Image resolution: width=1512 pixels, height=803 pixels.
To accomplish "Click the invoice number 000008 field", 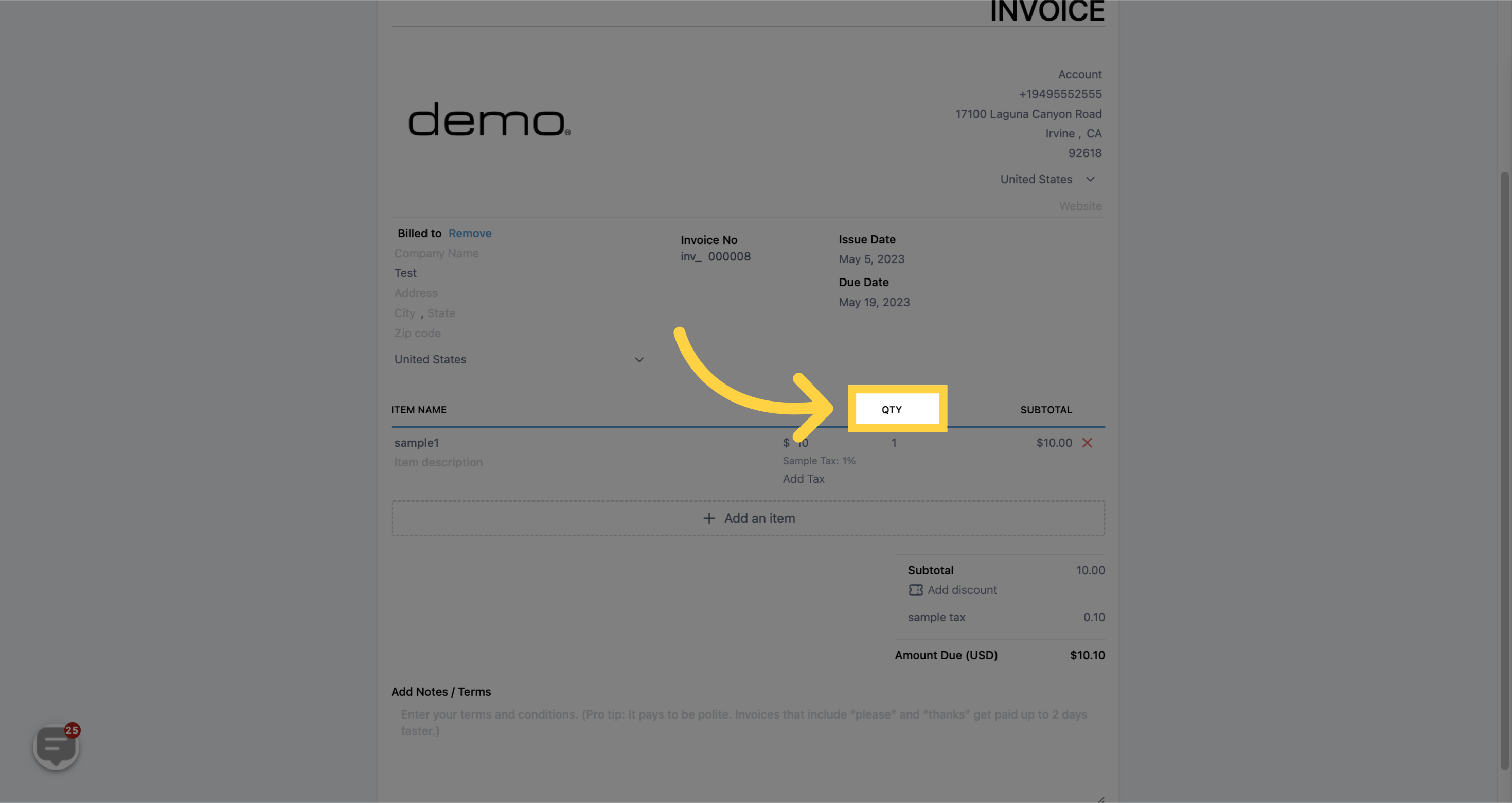I will [x=728, y=257].
